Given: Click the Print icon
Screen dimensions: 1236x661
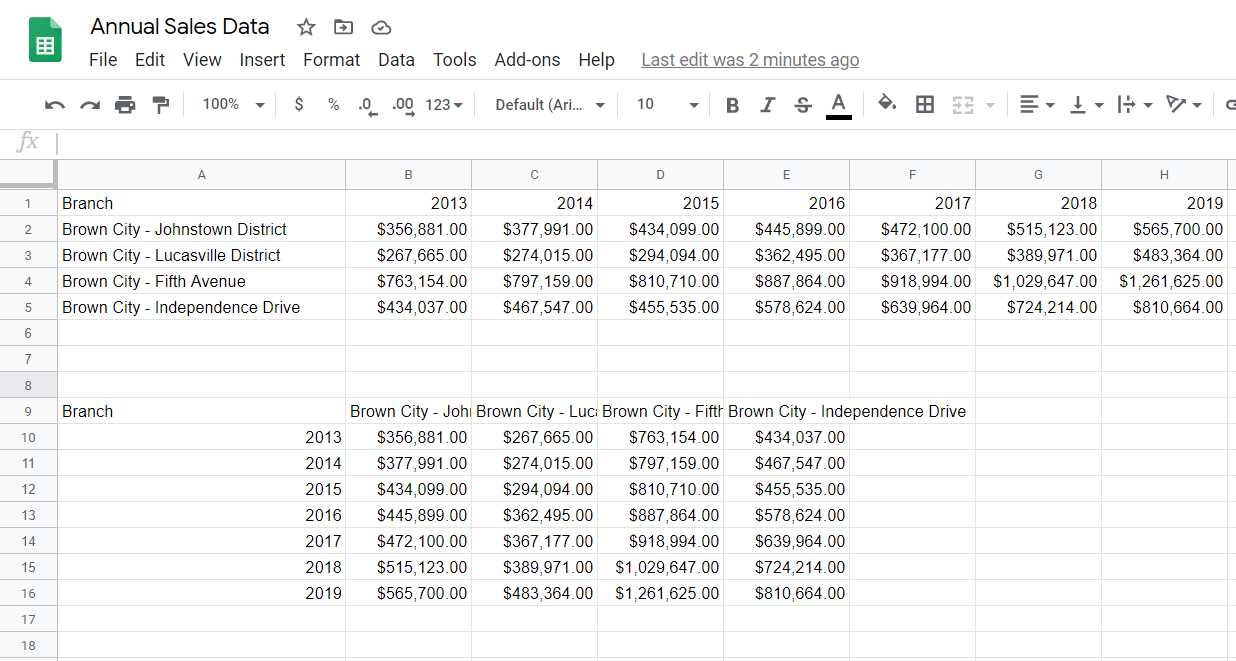Looking at the screenshot, I should [125, 105].
